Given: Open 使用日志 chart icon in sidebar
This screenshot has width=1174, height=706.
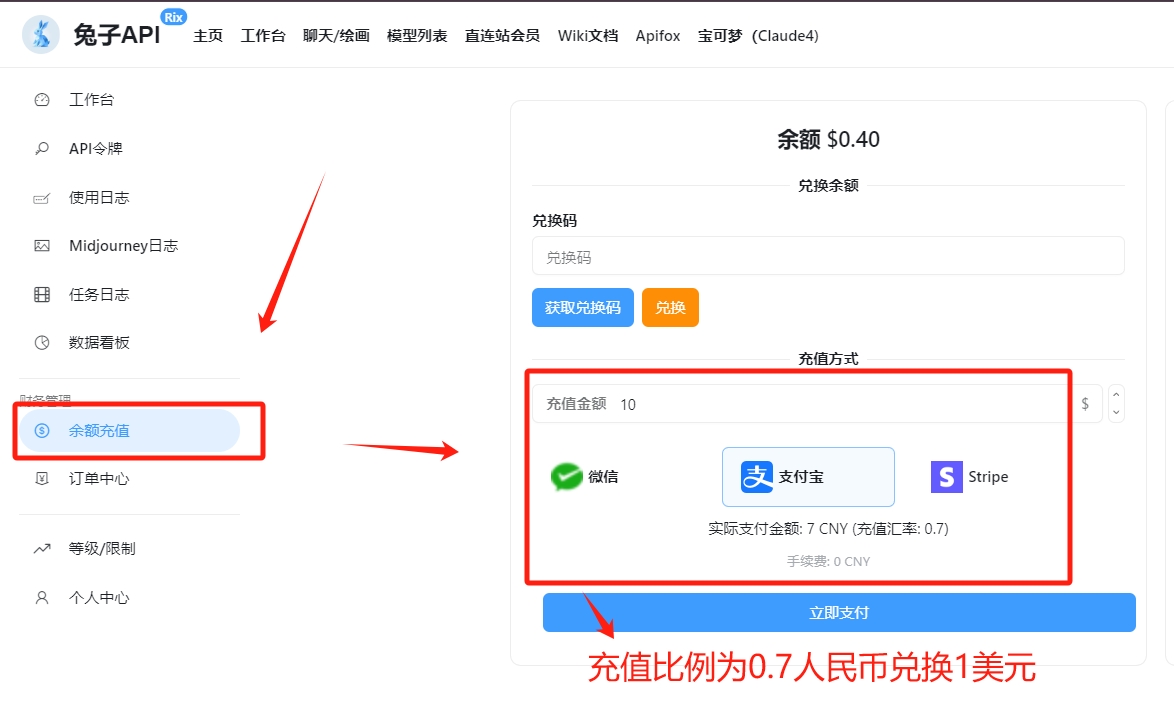Looking at the screenshot, I should (x=42, y=198).
